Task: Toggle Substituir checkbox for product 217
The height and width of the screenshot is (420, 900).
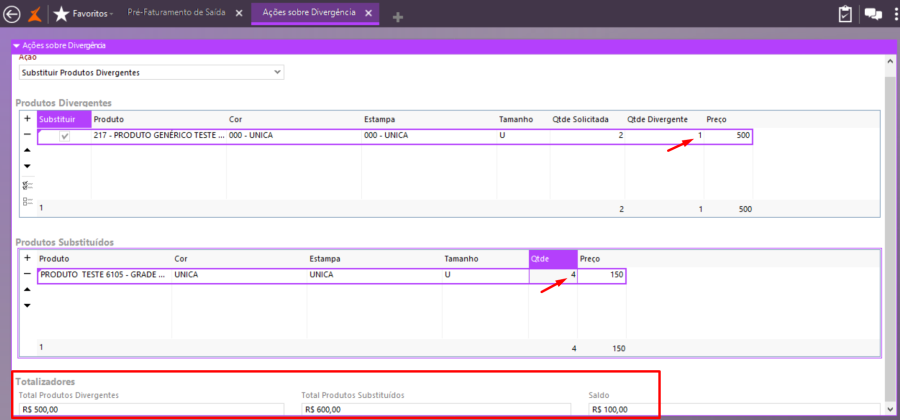Action: pyautogui.click(x=65, y=137)
